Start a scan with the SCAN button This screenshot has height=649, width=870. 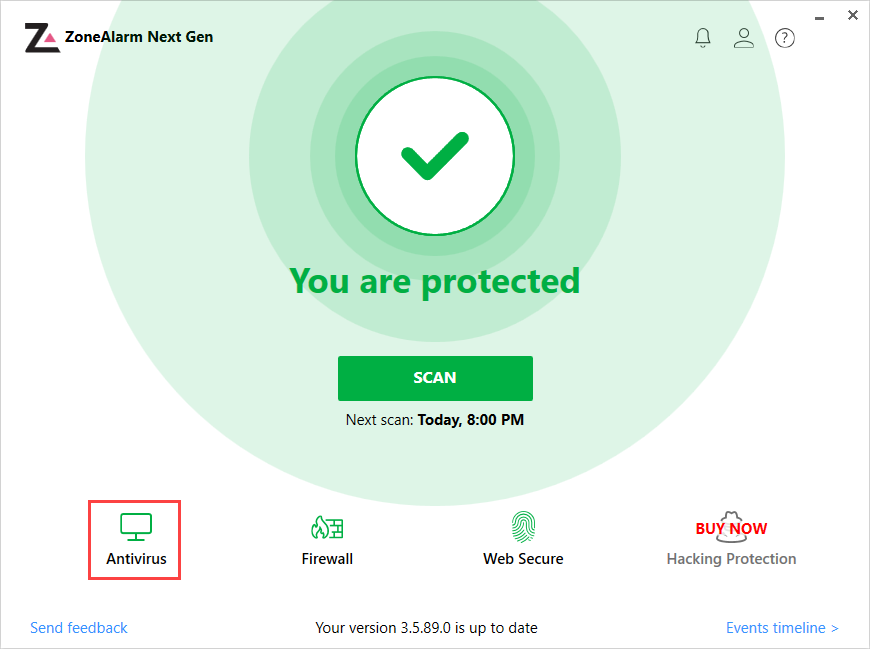click(x=435, y=378)
